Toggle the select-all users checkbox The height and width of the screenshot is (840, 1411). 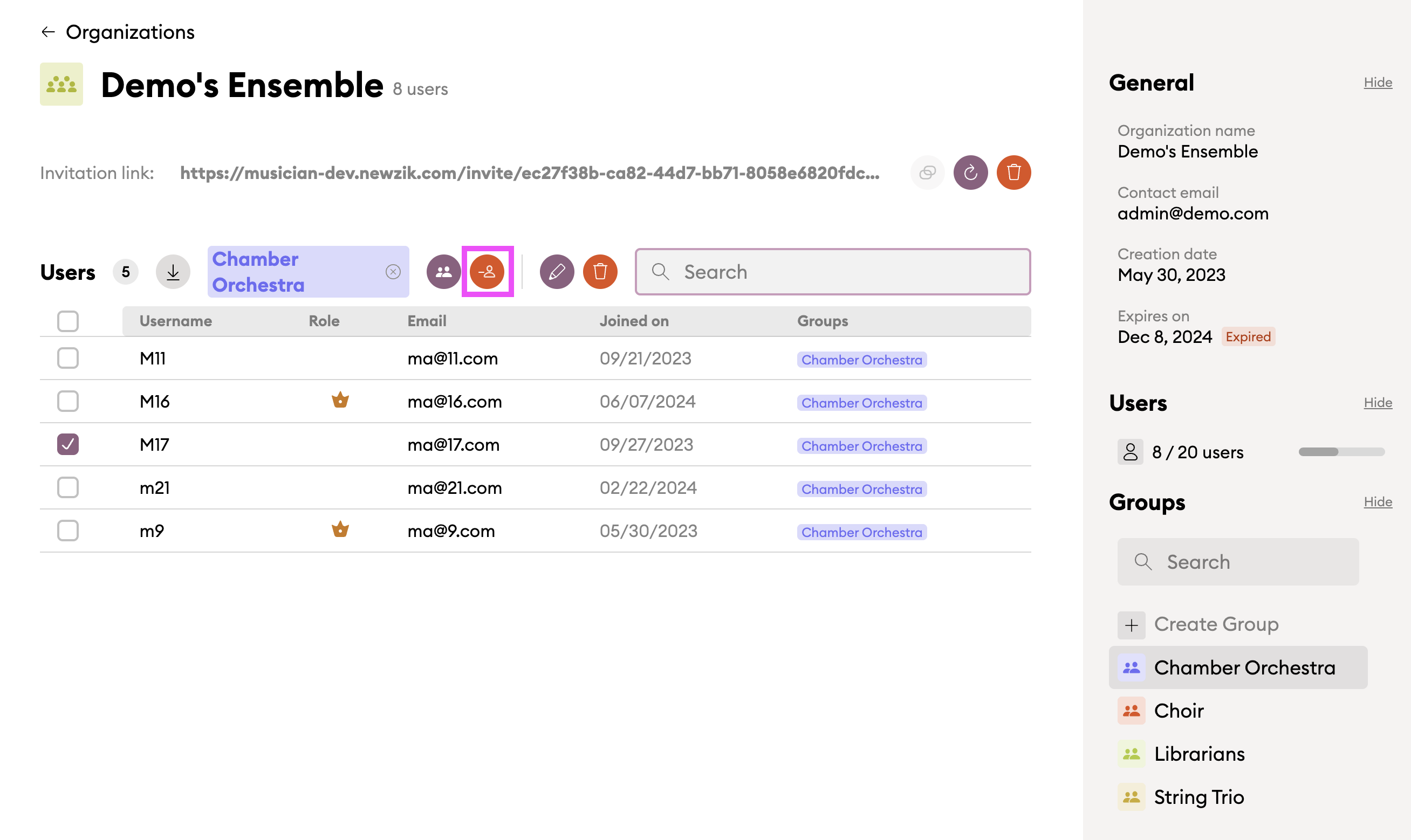(x=68, y=321)
